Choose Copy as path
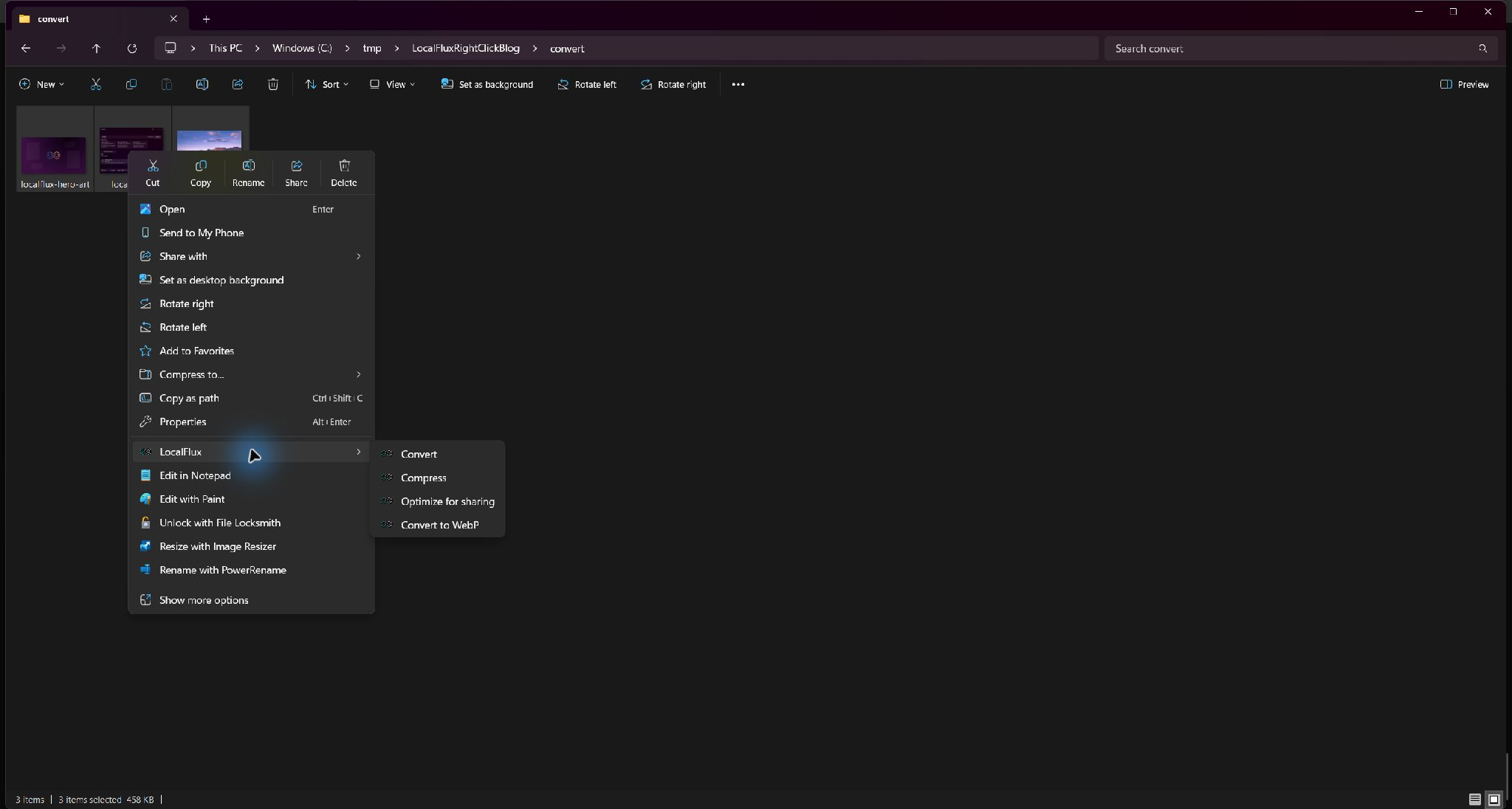1512x809 pixels. click(251, 398)
